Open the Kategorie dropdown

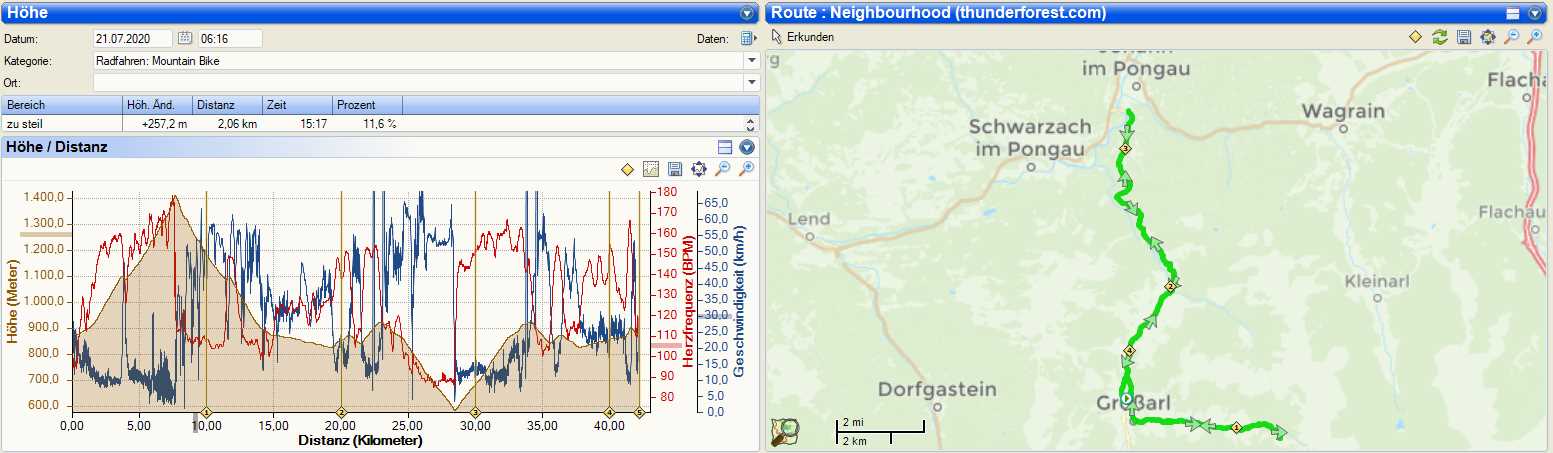[751, 61]
